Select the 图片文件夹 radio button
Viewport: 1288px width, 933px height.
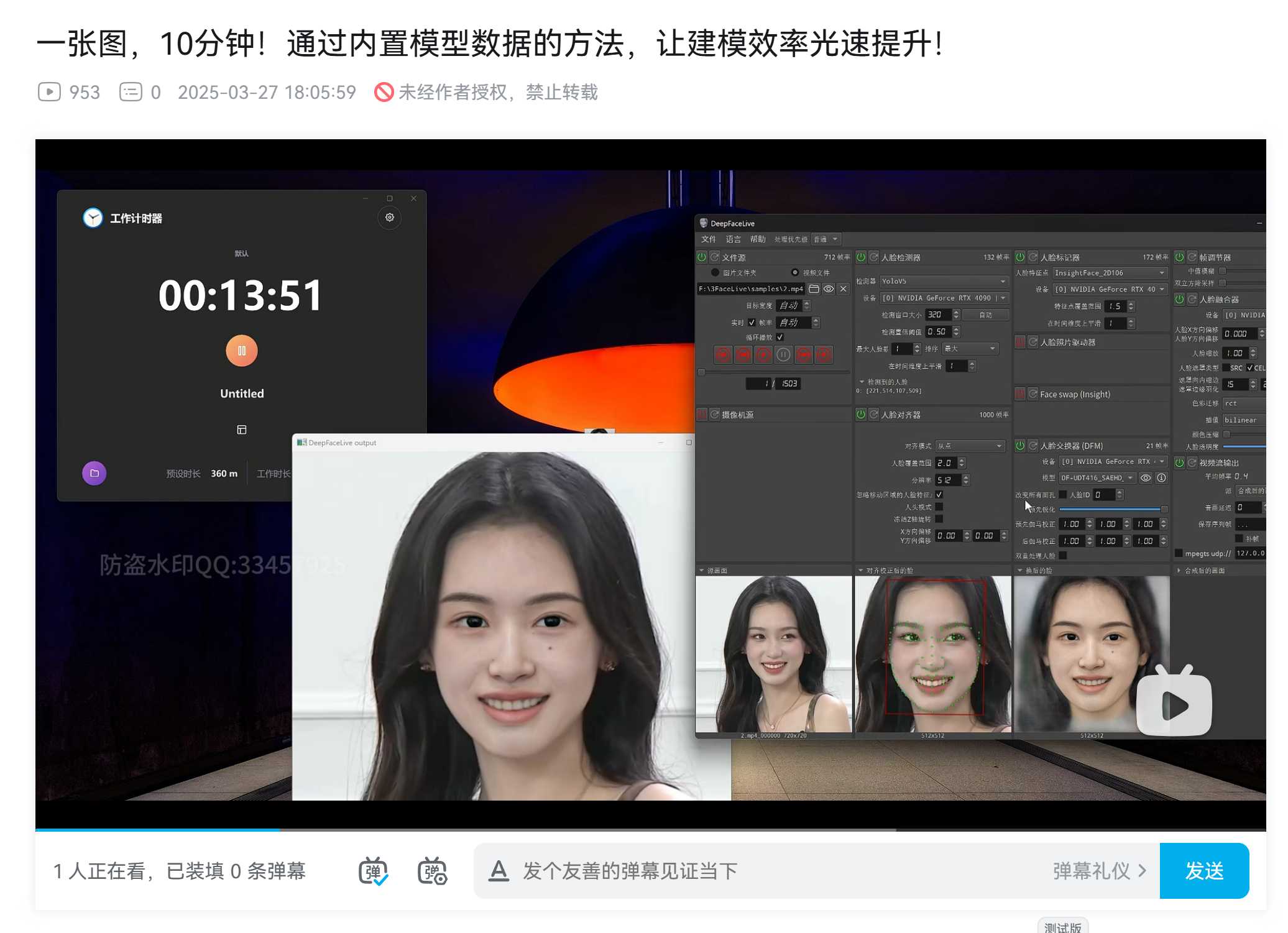[715, 272]
